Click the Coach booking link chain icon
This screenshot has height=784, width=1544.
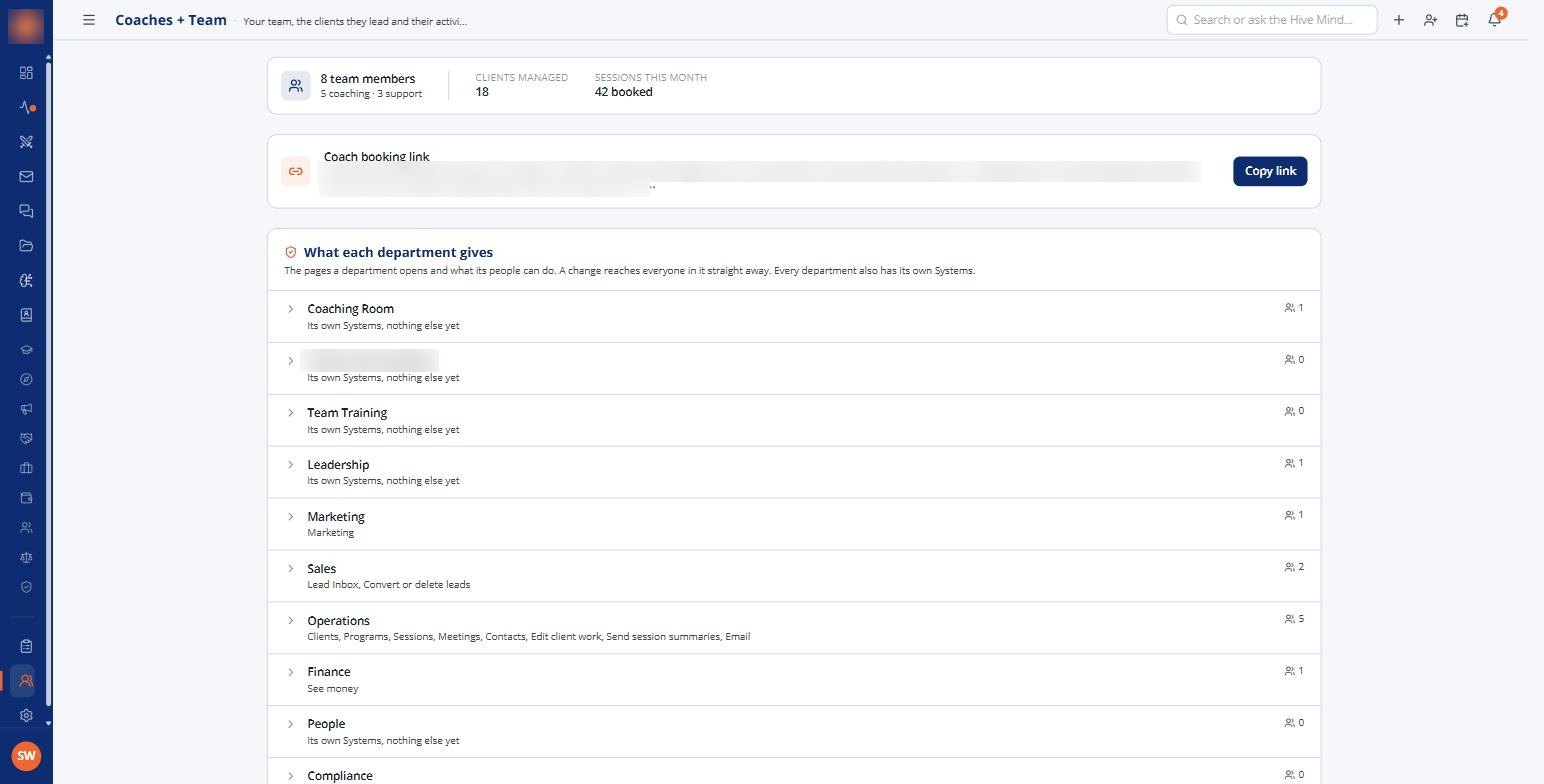point(296,171)
